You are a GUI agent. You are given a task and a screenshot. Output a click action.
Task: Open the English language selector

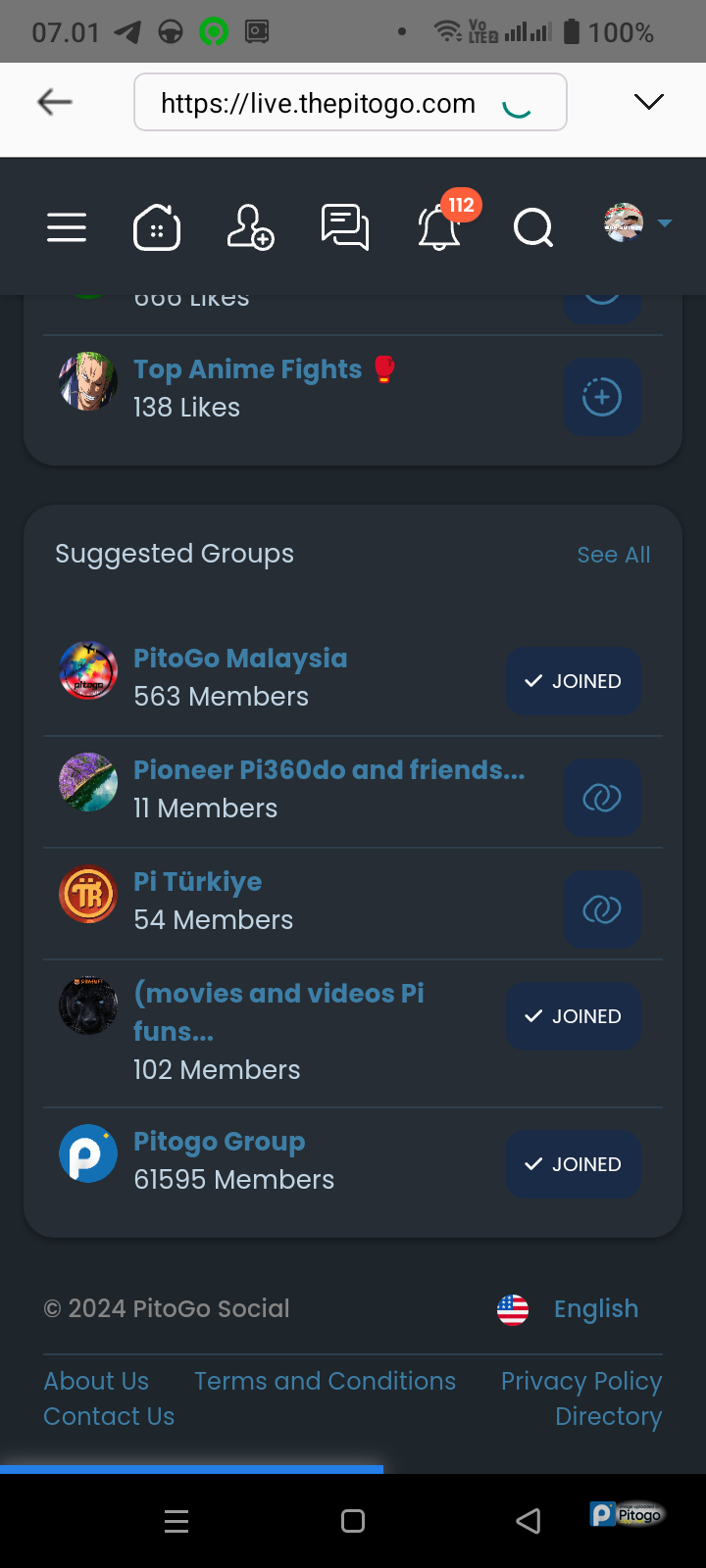coord(569,1309)
